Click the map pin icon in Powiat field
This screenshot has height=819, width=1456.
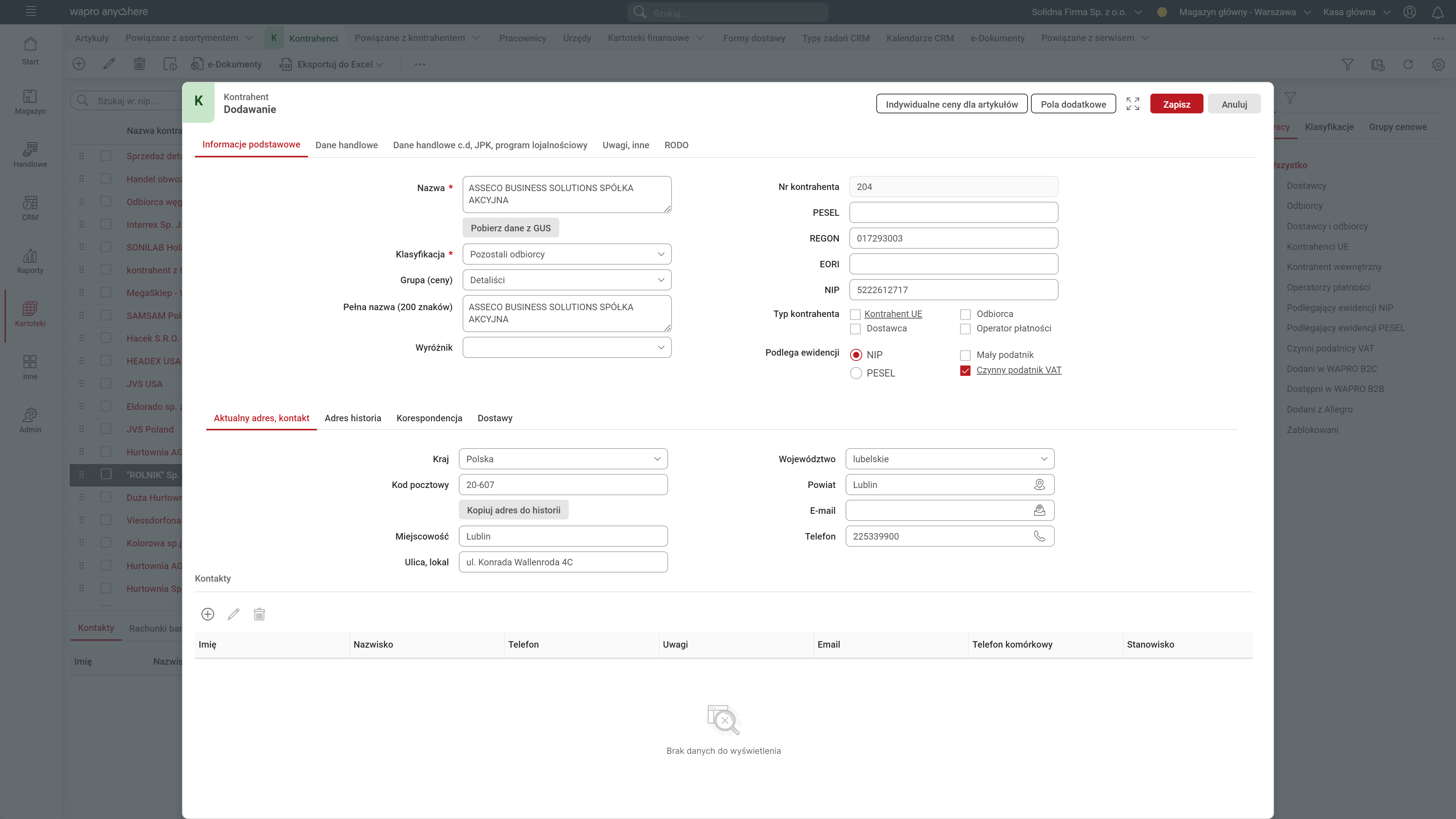point(1039,485)
